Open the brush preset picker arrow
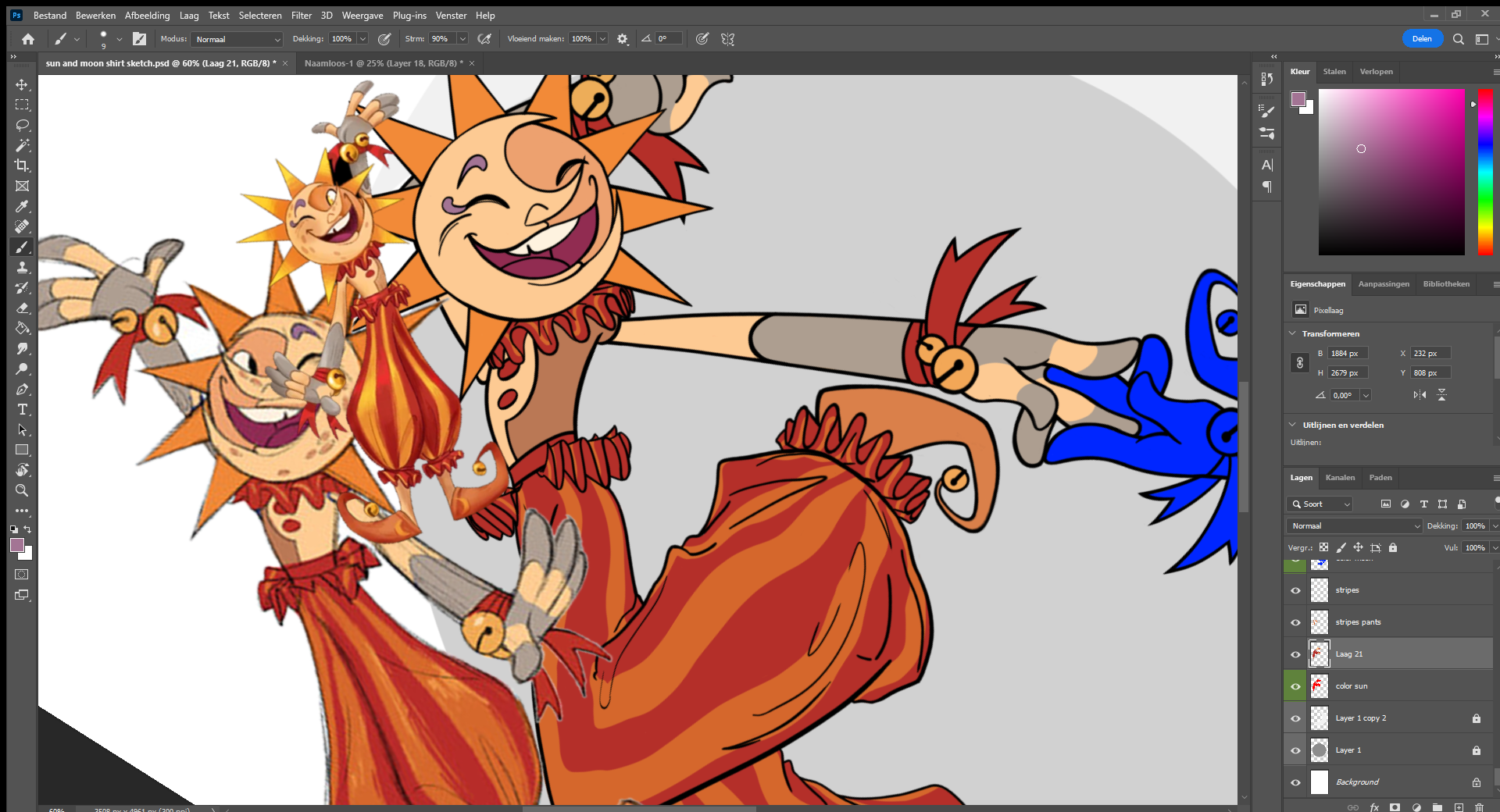The height and width of the screenshot is (812, 1500). click(x=119, y=39)
